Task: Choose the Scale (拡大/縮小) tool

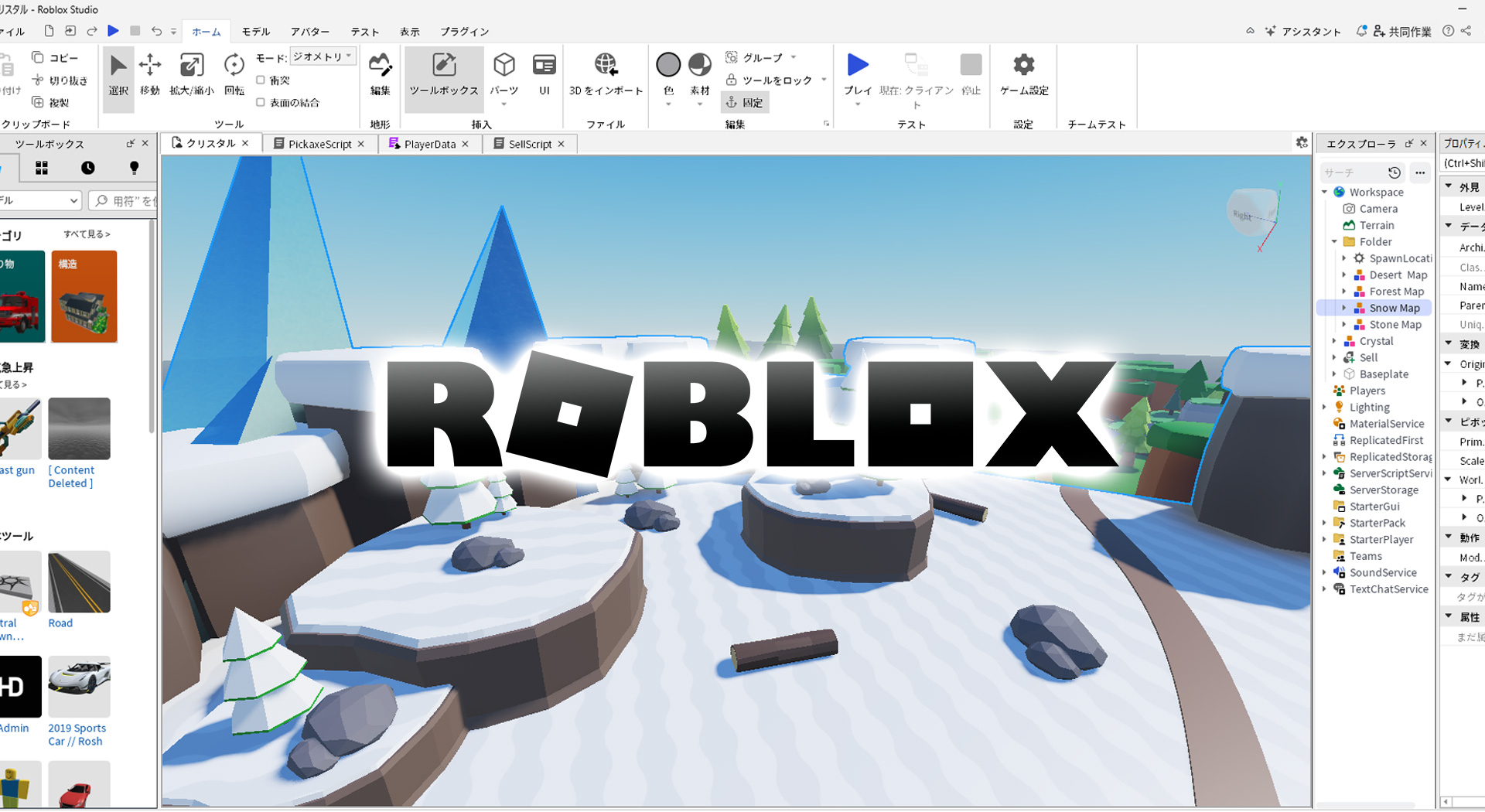Action: point(191,73)
